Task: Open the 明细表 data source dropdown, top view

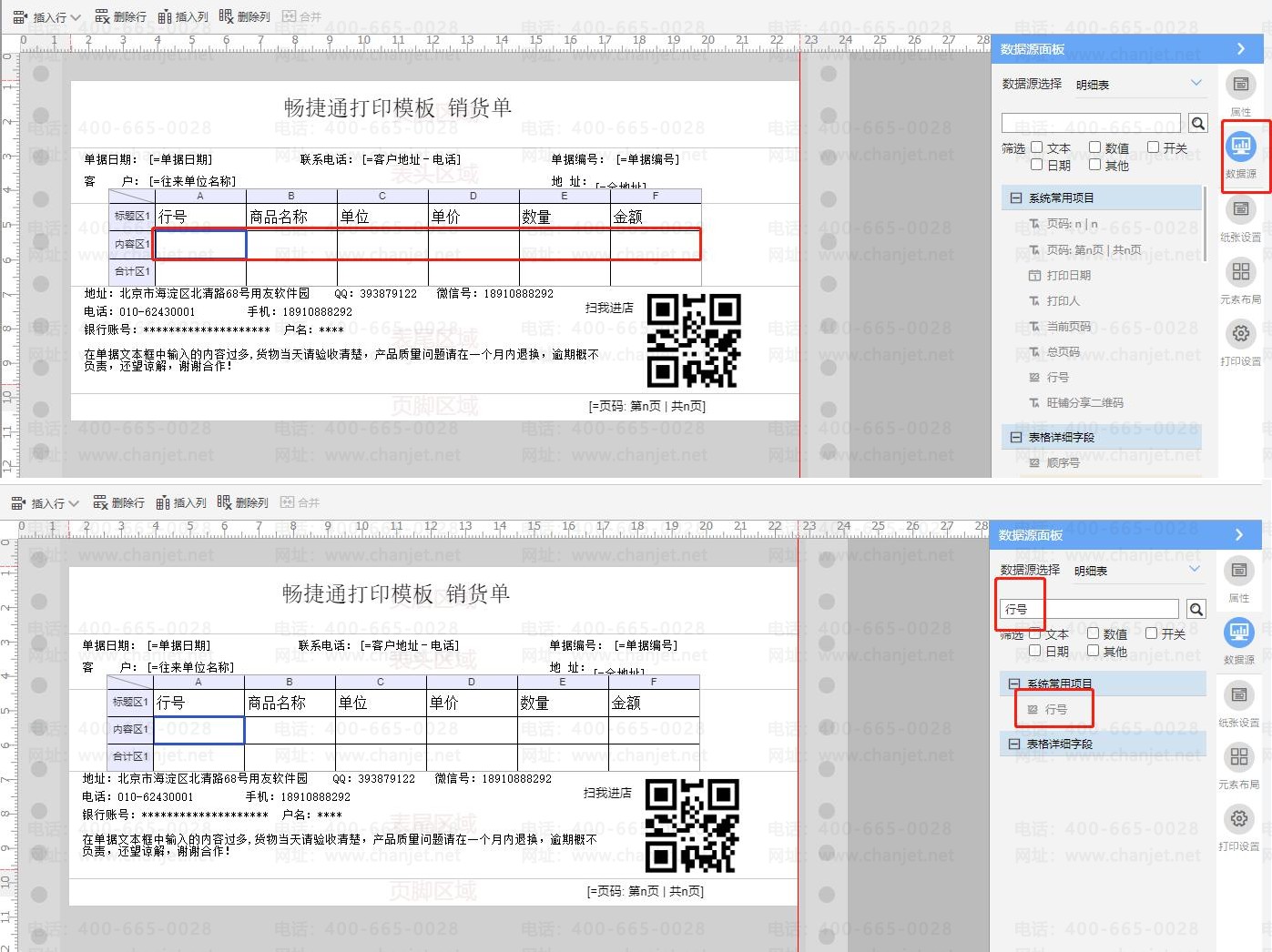Action: tap(1196, 84)
